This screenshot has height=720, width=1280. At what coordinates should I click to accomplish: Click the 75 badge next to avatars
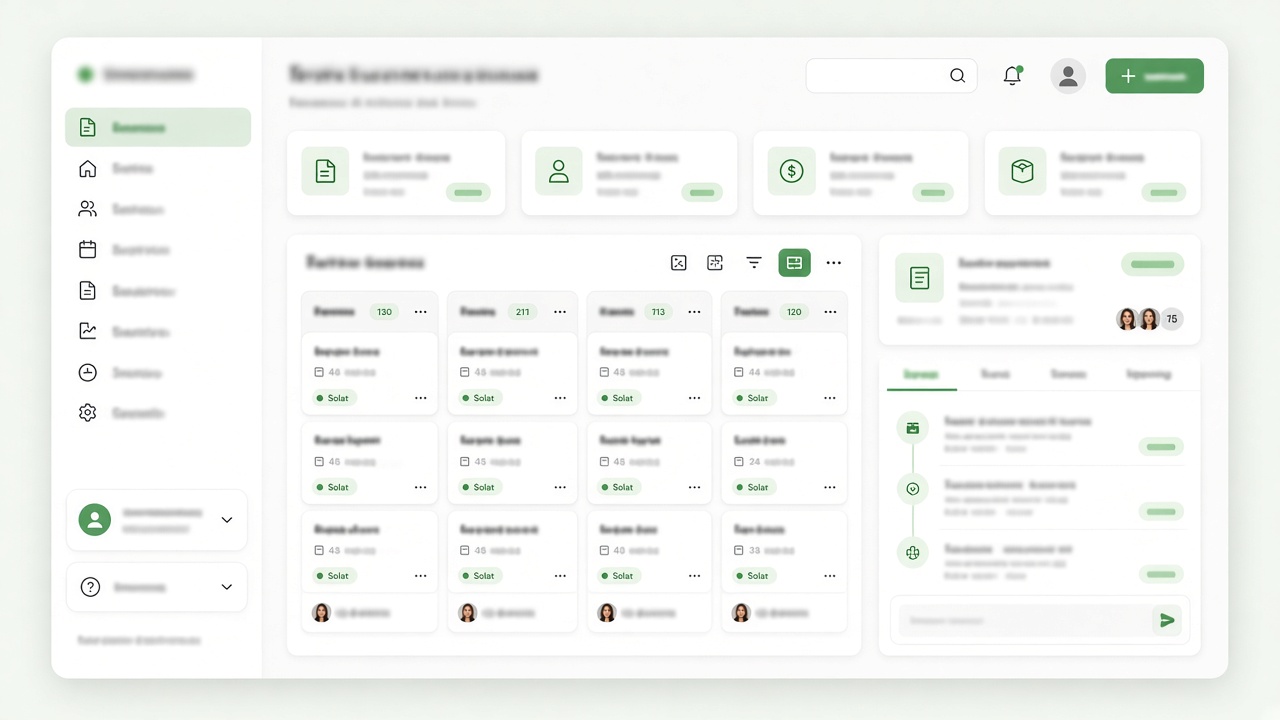point(1172,319)
